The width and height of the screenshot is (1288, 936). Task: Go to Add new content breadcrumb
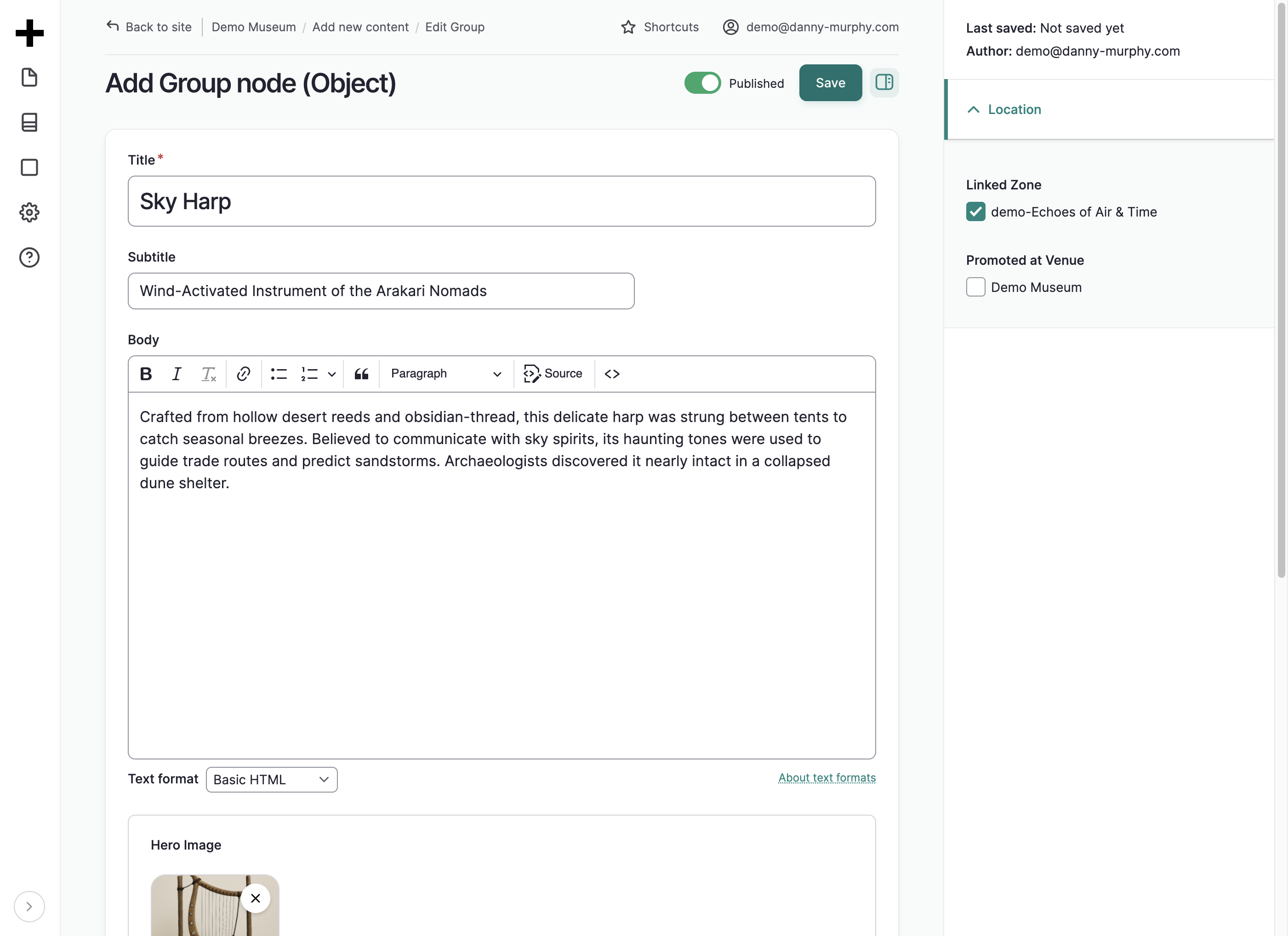[x=361, y=27]
